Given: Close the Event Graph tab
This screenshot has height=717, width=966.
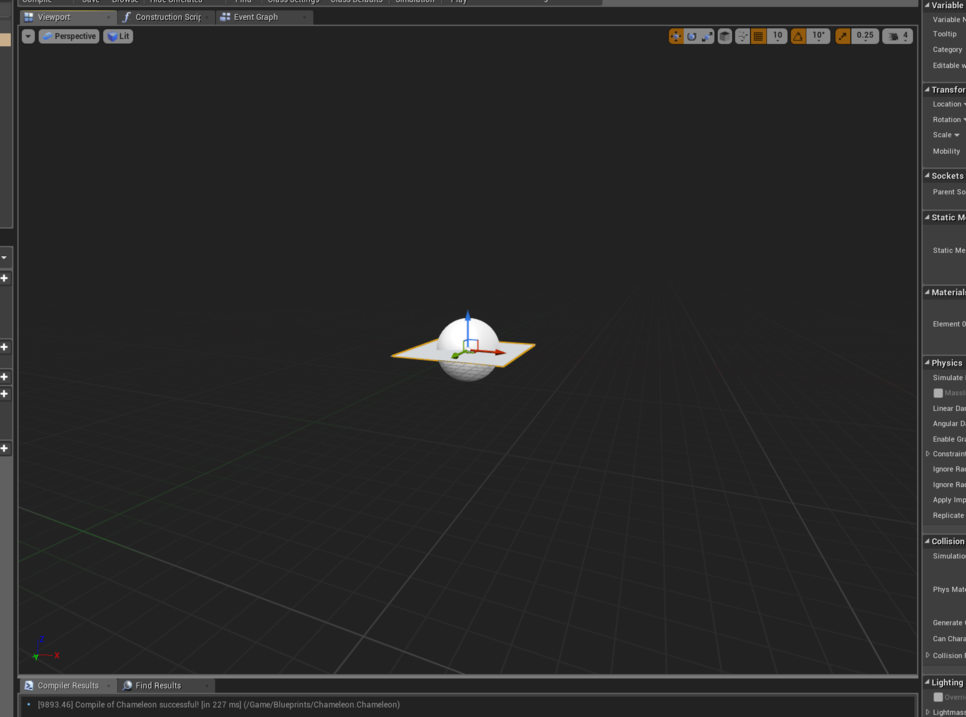Looking at the screenshot, I should coord(304,17).
